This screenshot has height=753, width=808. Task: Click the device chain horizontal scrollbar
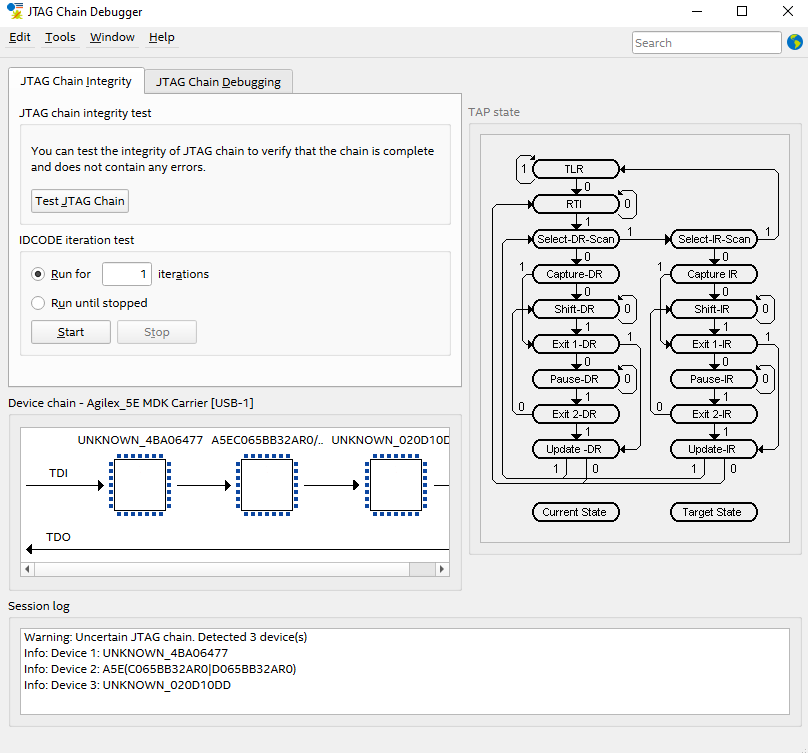[x=220, y=569]
